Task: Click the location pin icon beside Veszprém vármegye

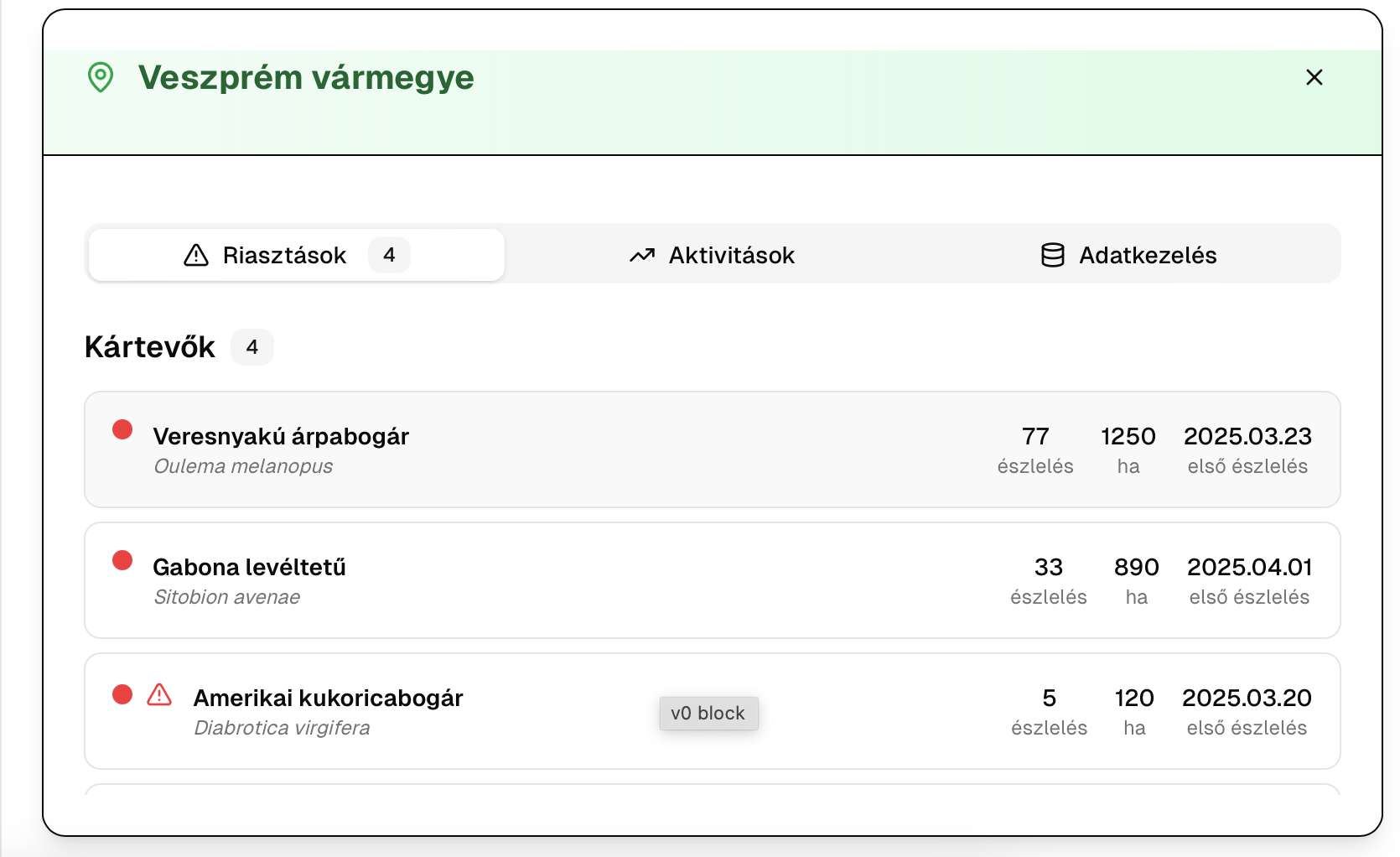Action: 101,77
